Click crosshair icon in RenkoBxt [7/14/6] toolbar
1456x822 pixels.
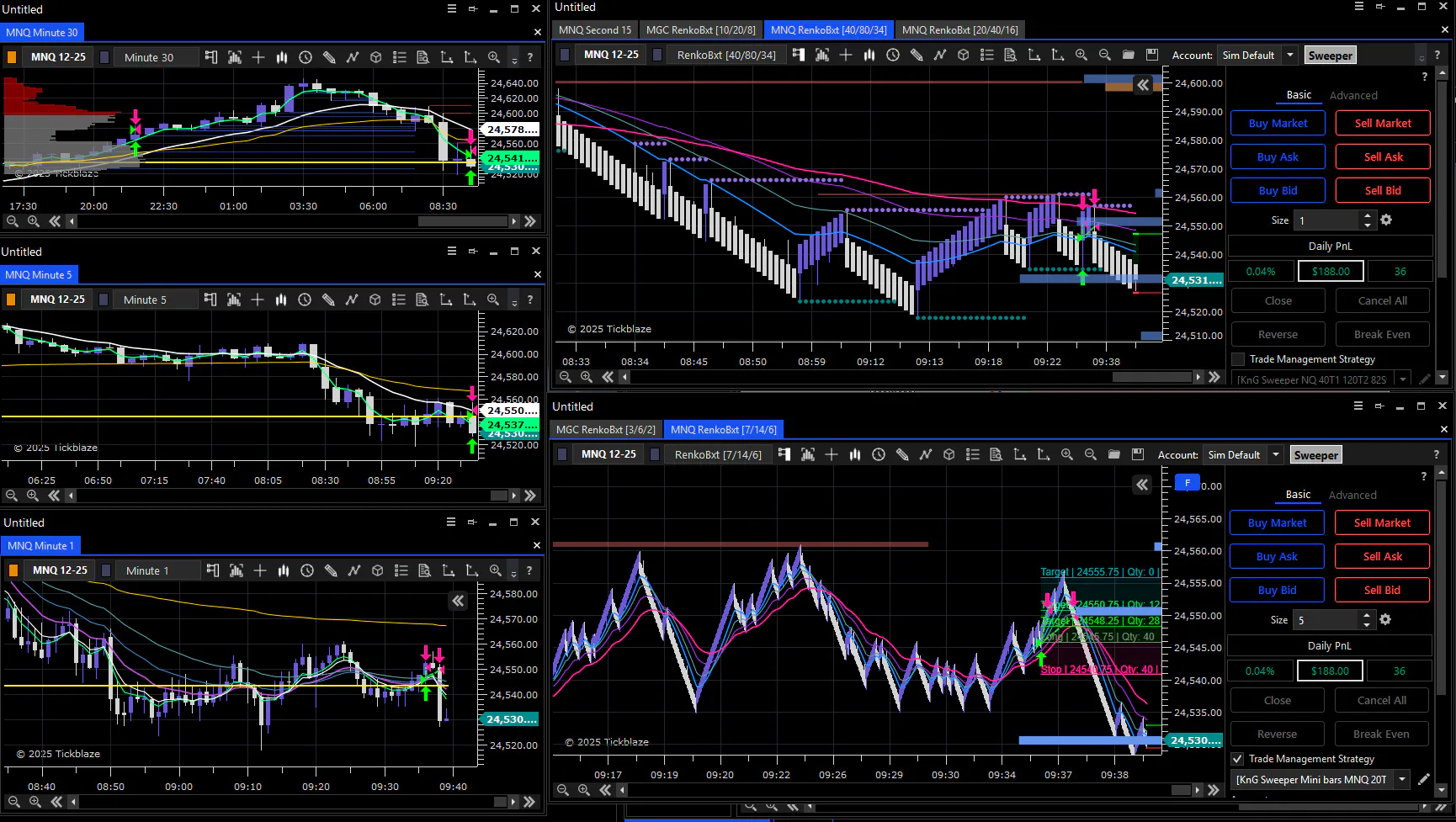pos(832,454)
